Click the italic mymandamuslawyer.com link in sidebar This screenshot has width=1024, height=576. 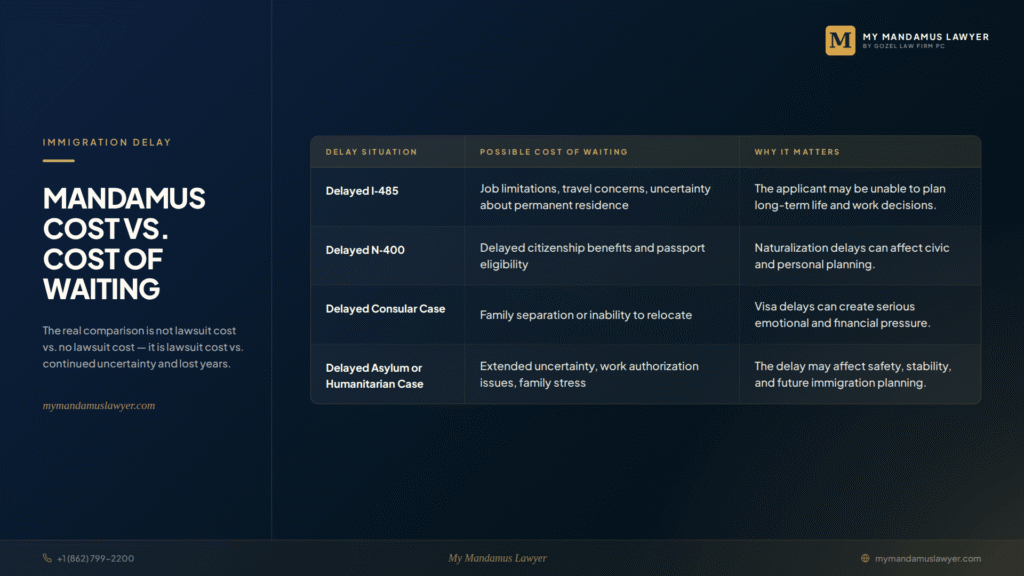(x=99, y=406)
